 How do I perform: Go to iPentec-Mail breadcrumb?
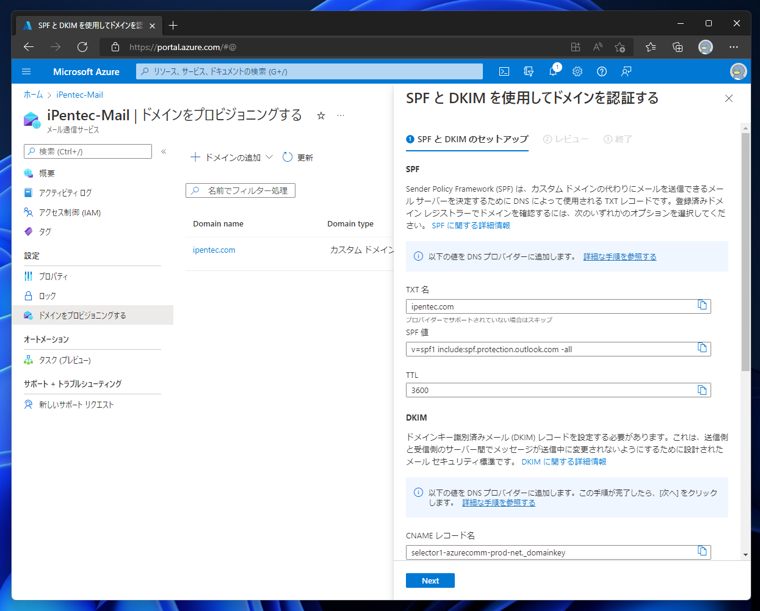(79, 95)
